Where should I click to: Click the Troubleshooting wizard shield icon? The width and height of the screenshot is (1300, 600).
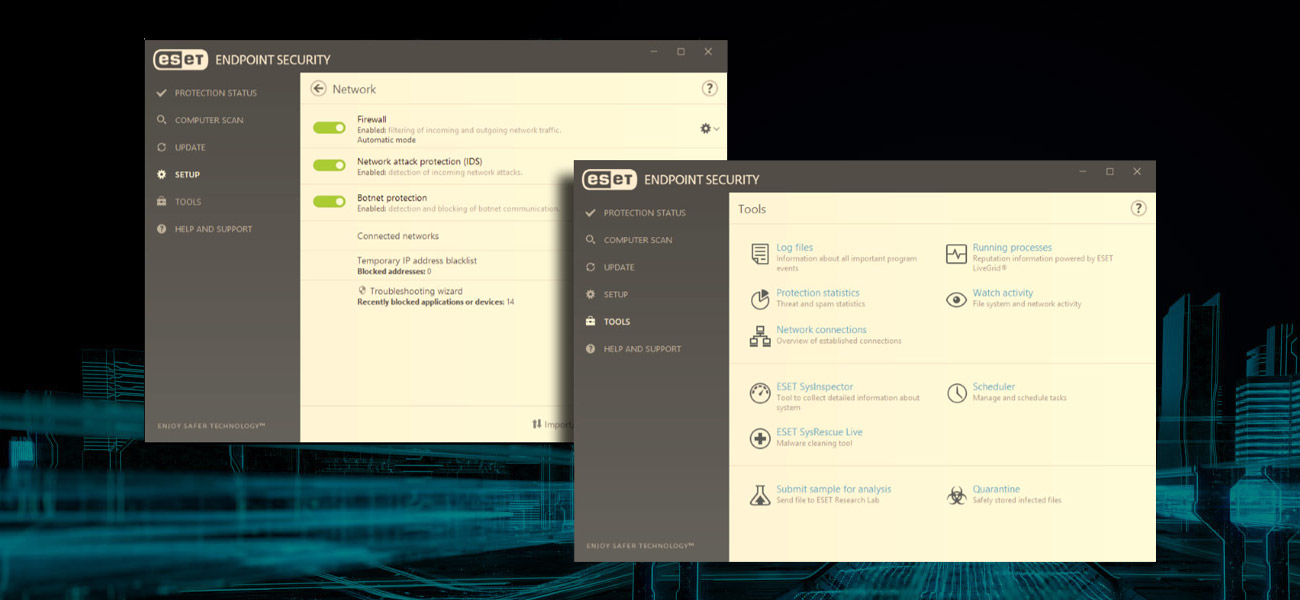point(362,291)
